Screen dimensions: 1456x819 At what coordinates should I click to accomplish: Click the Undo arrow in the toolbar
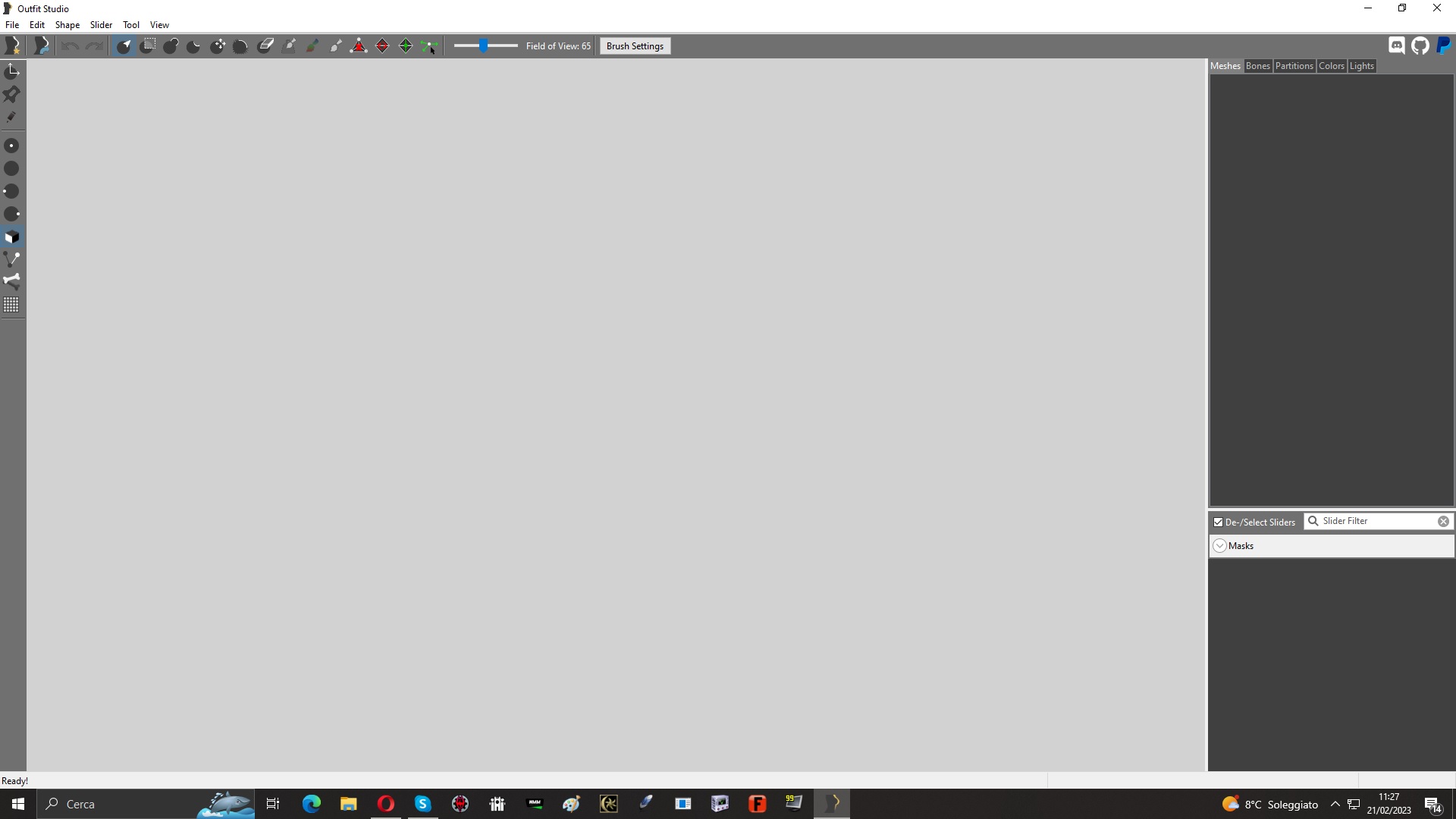[70, 46]
